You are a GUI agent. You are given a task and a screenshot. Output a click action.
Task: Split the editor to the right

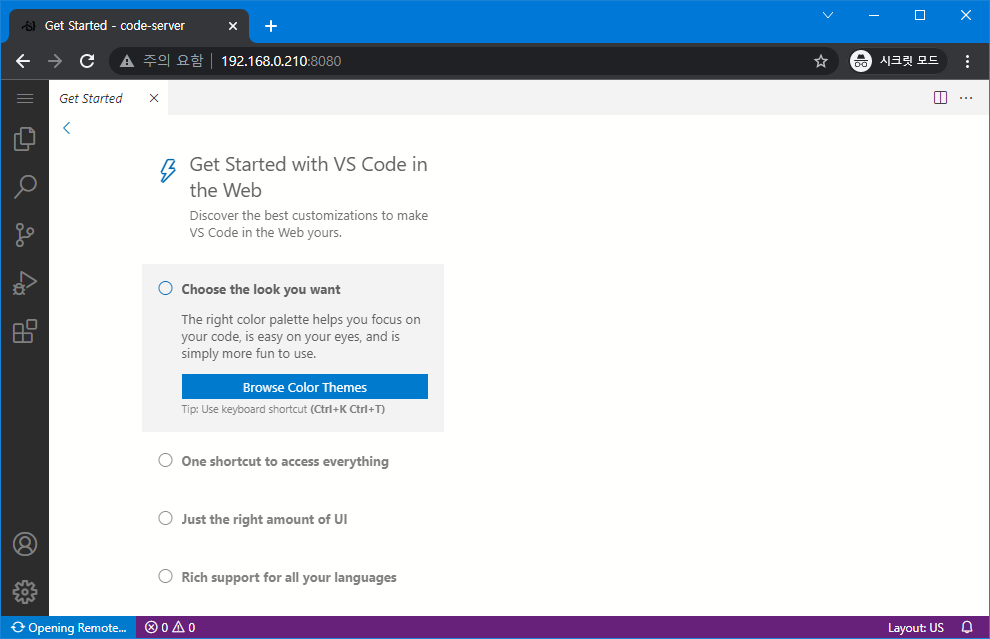click(940, 97)
